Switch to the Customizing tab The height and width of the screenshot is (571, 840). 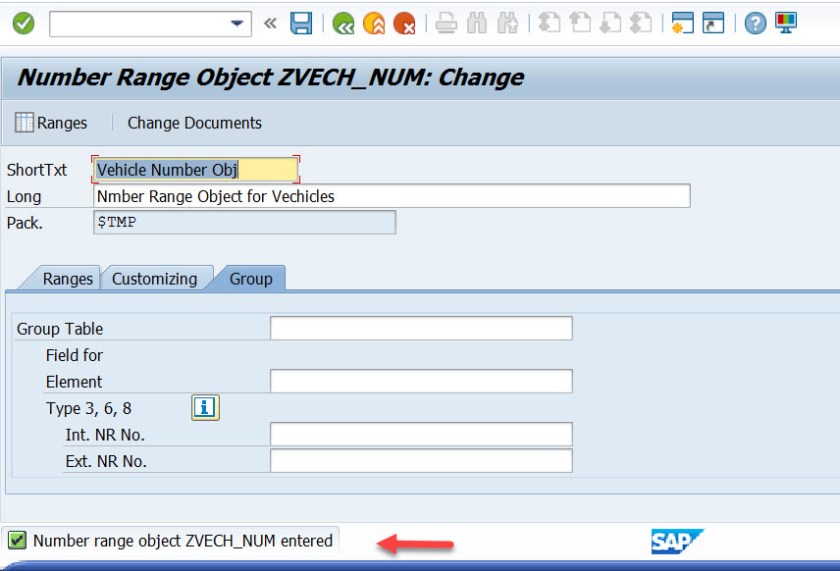pos(154,279)
